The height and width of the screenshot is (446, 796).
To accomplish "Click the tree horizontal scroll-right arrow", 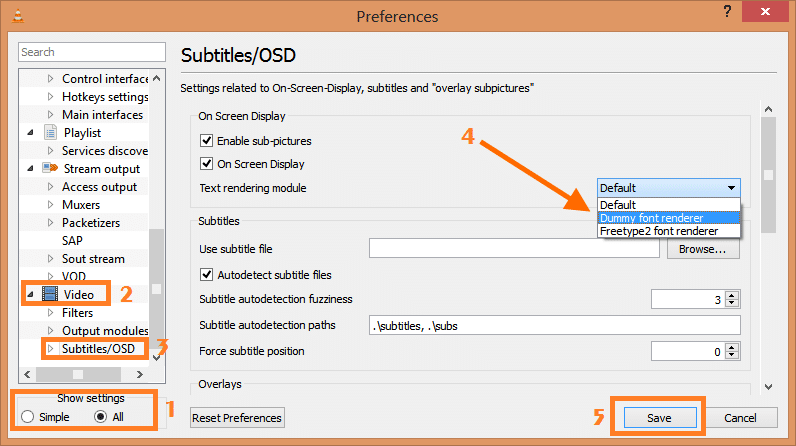I will click(x=140, y=374).
